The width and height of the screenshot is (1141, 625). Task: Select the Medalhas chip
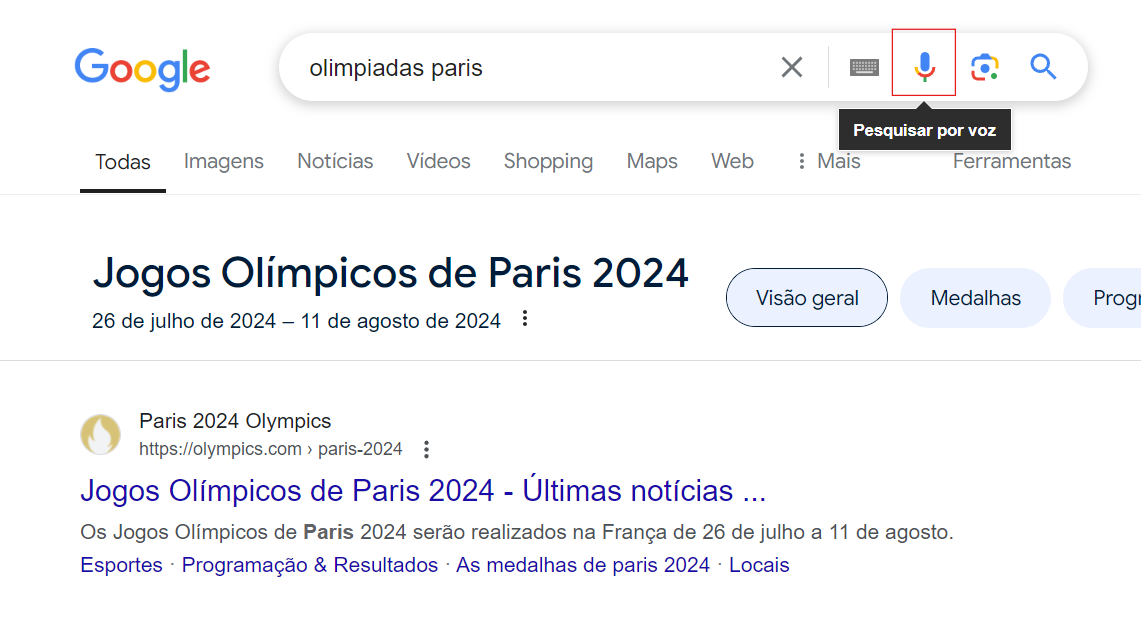(975, 298)
